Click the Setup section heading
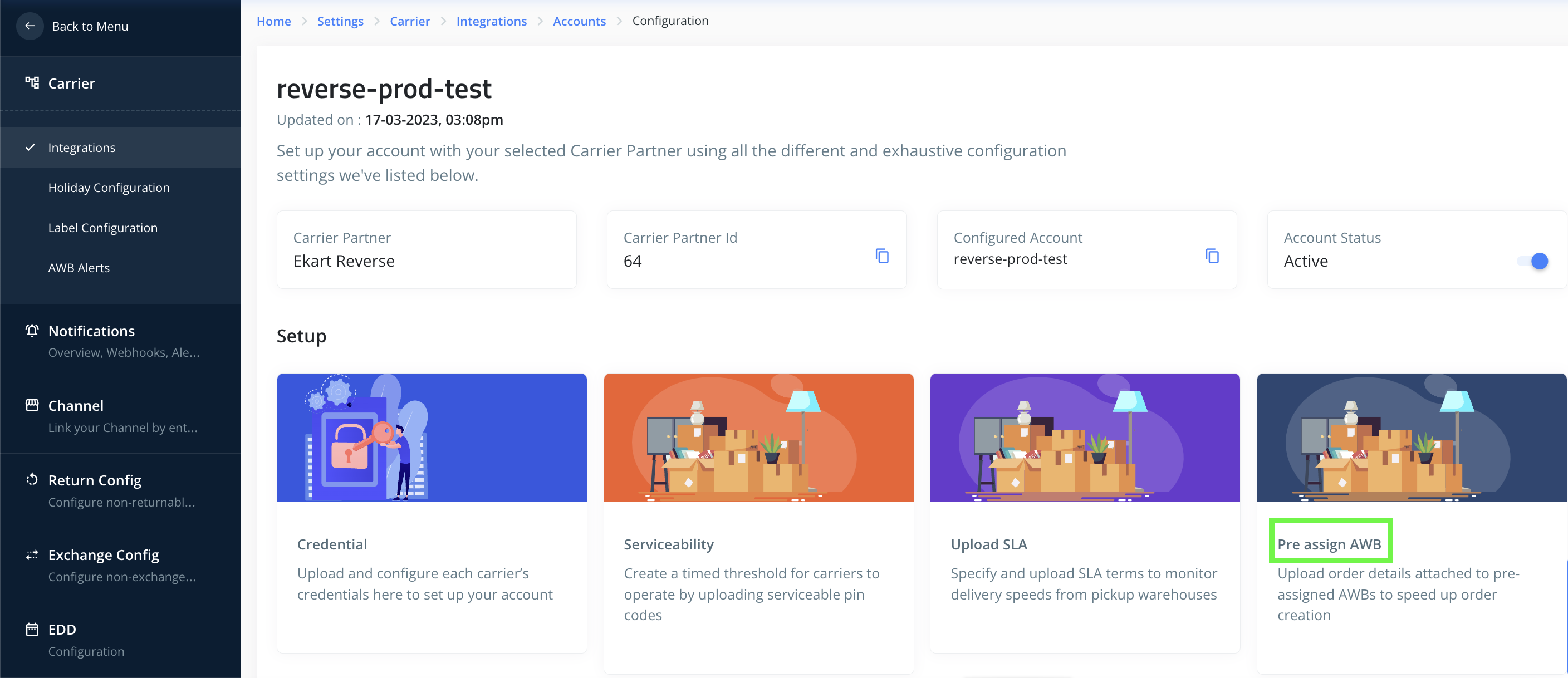Viewport: 1568px width, 678px height. point(301,336)
